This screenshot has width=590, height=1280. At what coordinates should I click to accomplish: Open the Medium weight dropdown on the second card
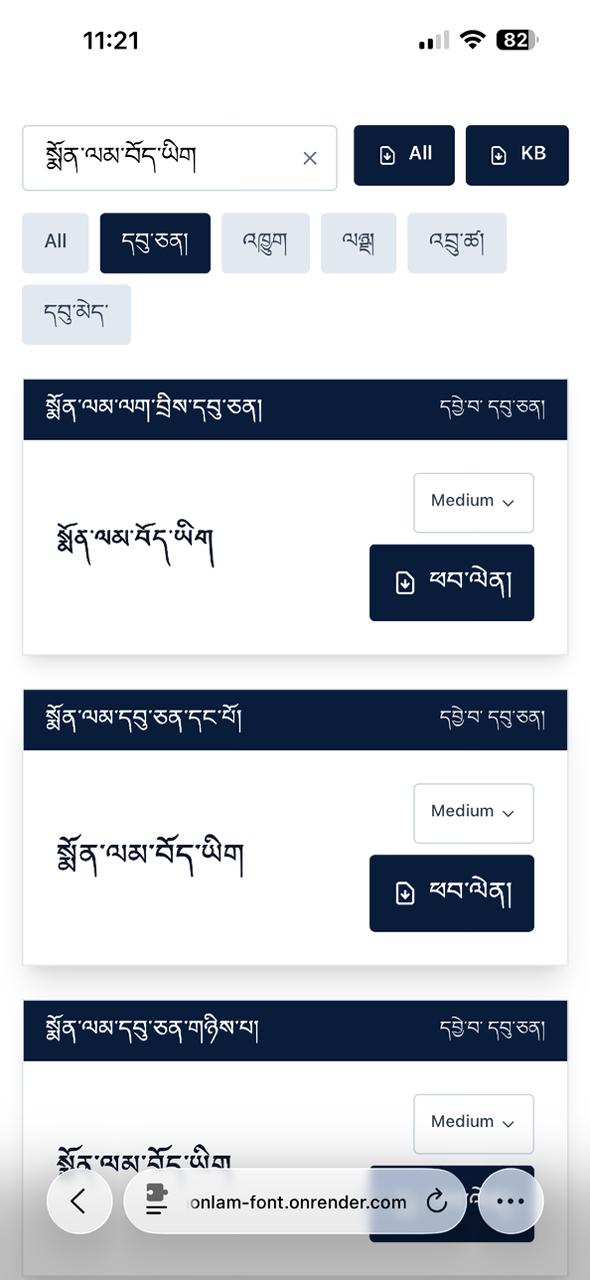tap(473, 812)
